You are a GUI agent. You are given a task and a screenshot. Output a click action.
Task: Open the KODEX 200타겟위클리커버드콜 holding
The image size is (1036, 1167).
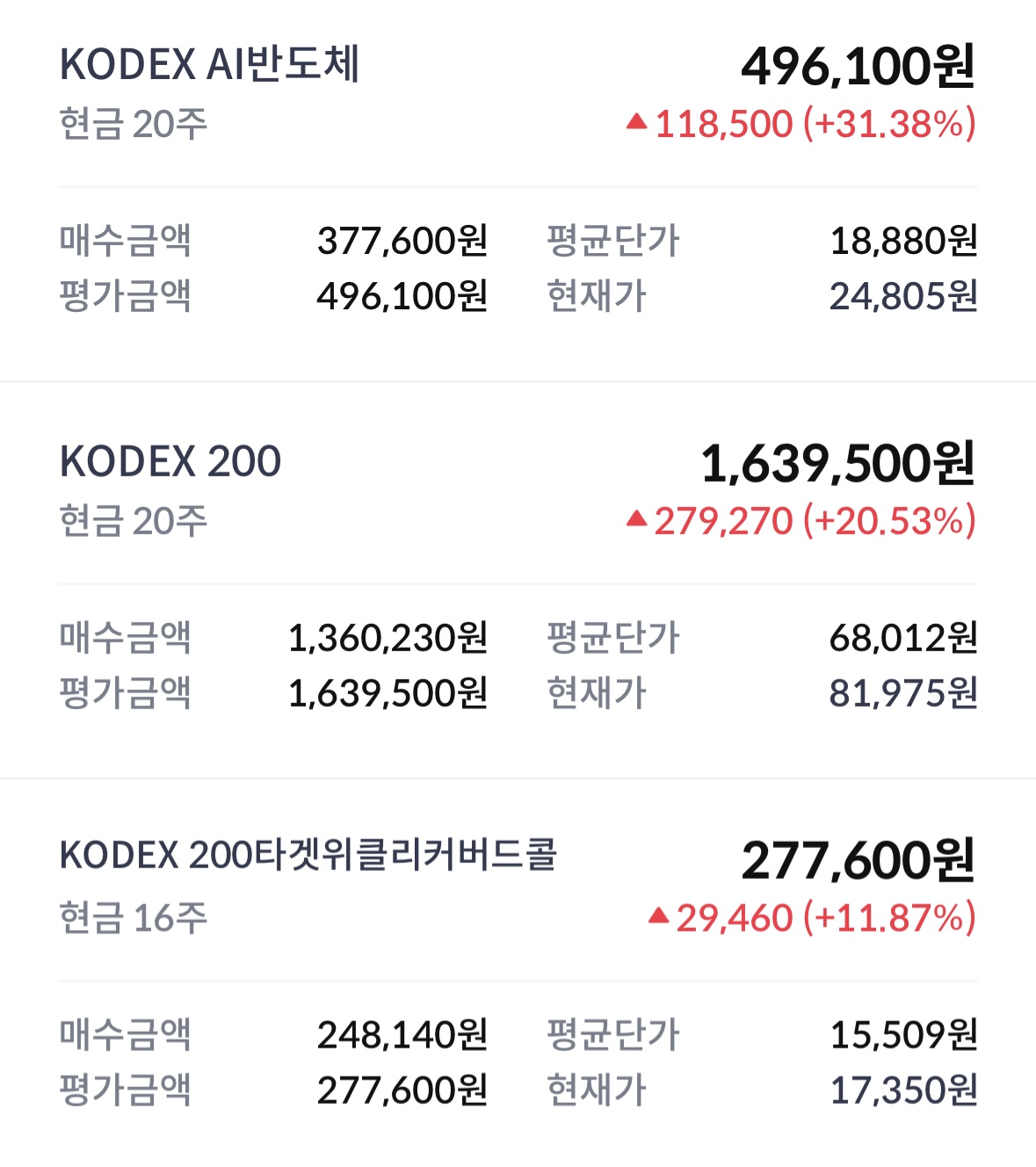point(308,855)
